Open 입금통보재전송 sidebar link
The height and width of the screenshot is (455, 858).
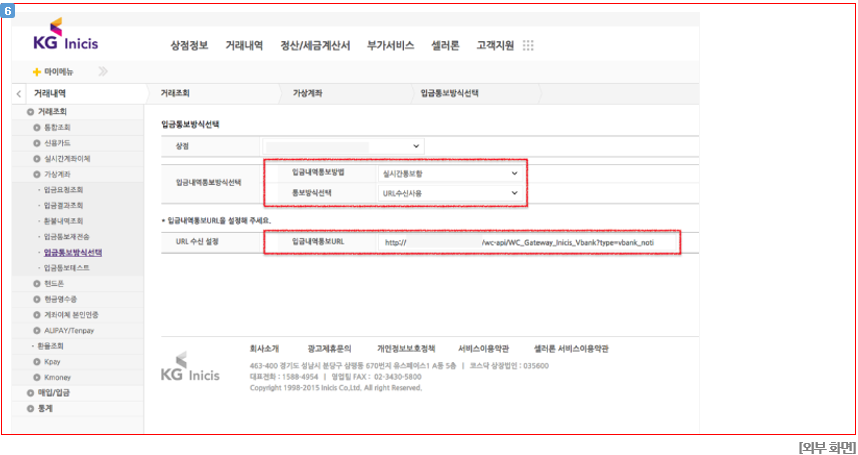pyautogui.click(x=67, y=237)
